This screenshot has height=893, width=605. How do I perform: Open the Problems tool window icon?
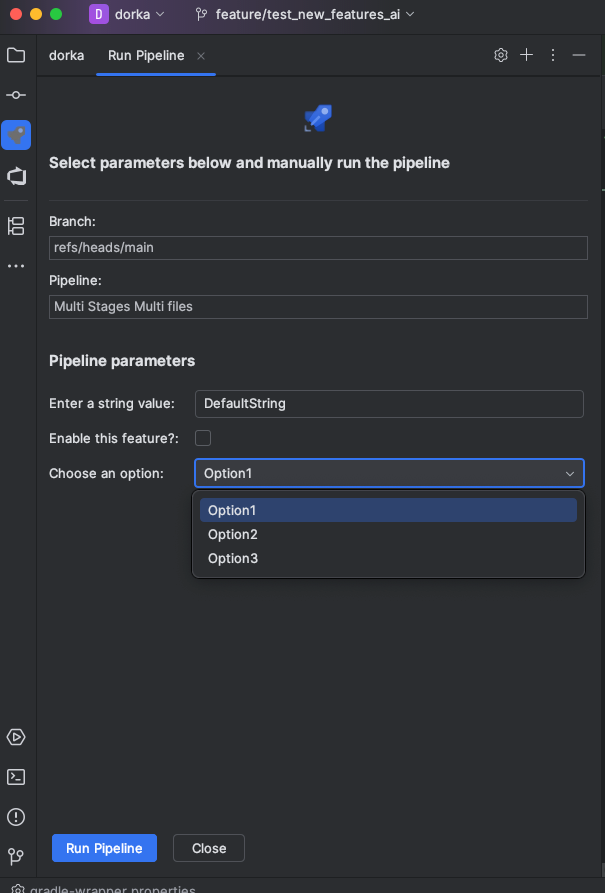16,817
